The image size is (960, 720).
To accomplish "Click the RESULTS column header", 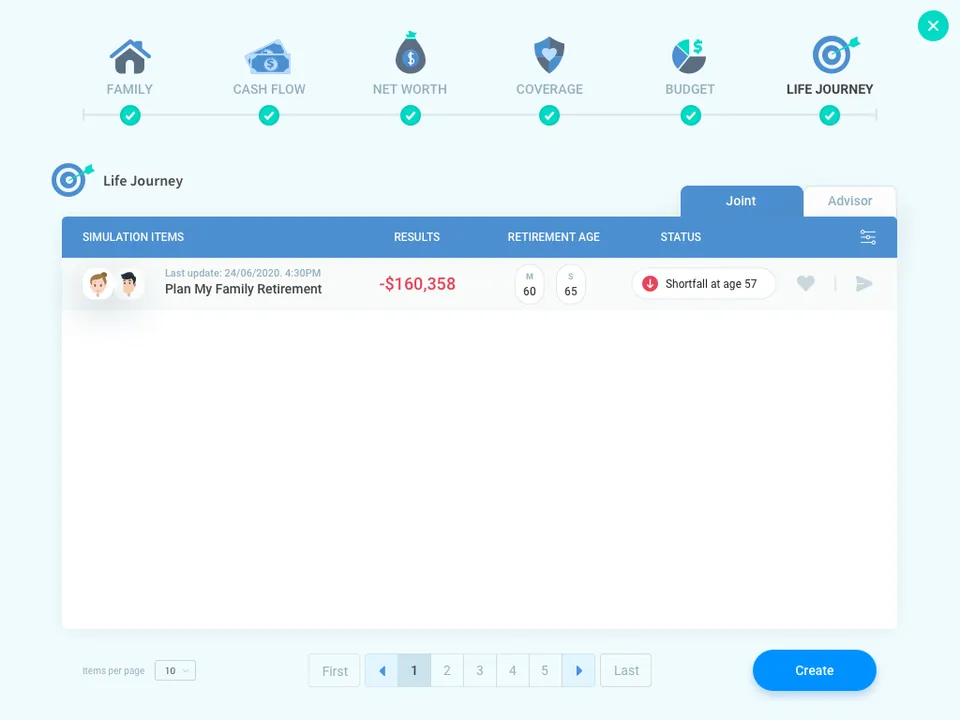I will [416, 237].
